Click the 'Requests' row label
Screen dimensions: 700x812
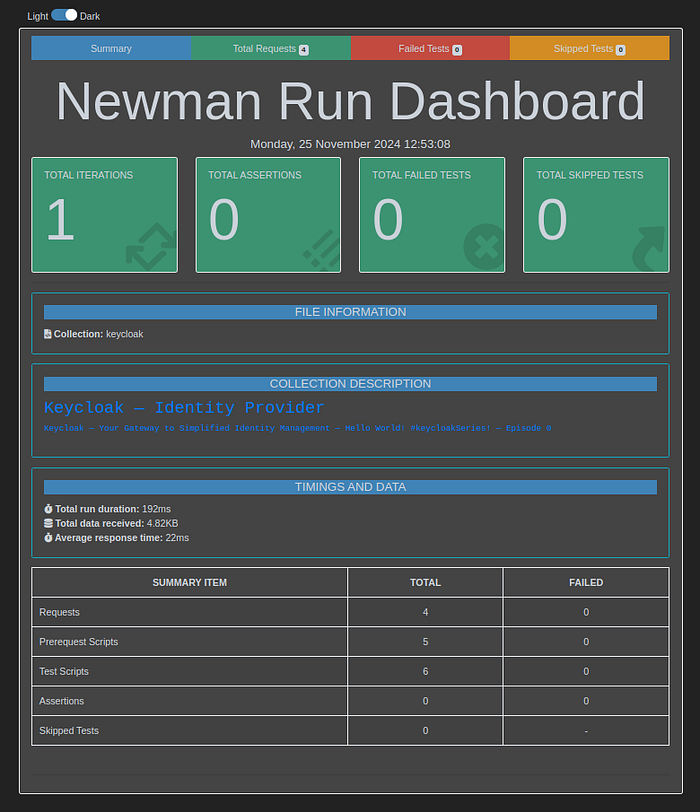(x=60, y=612)
